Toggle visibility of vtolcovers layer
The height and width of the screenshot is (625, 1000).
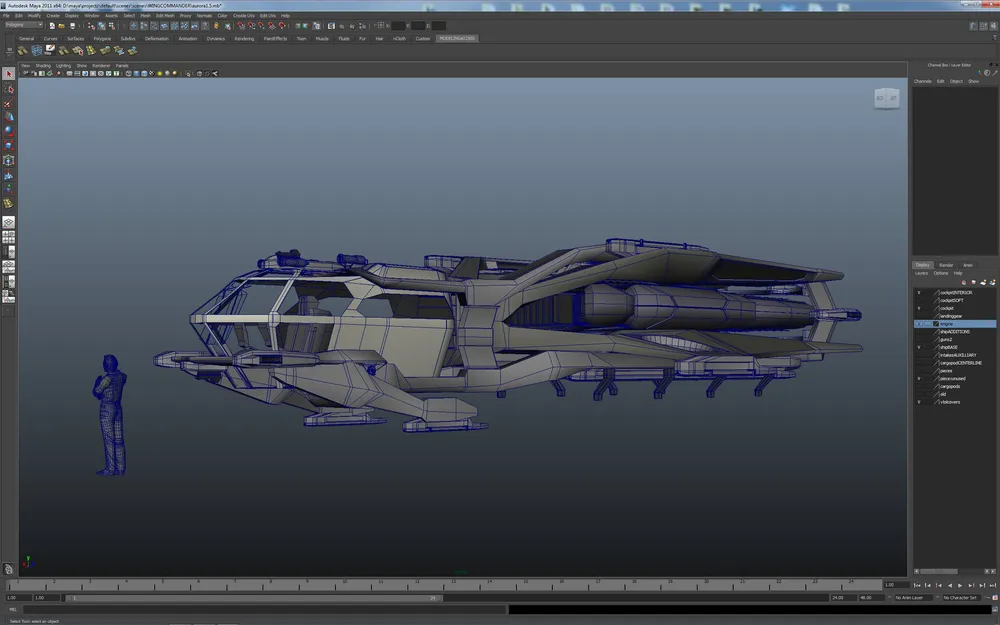point(919,402)
